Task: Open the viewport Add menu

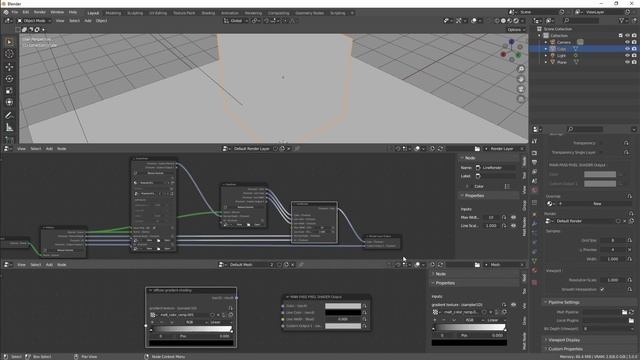Action: pyautogui.click(x=88, y=20)
